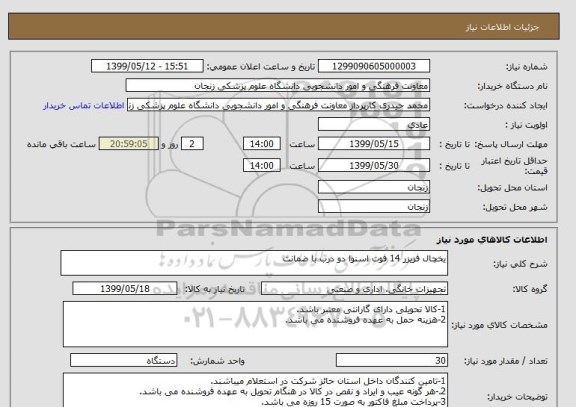
Task: Click the general description field about refrigerator freezer
Action: (254, 263)
